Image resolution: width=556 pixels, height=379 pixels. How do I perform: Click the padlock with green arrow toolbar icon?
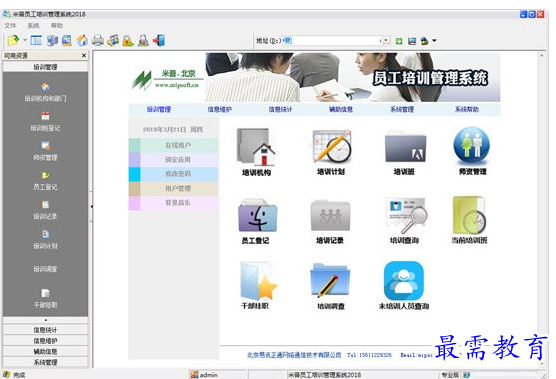(x=128, y=41)
